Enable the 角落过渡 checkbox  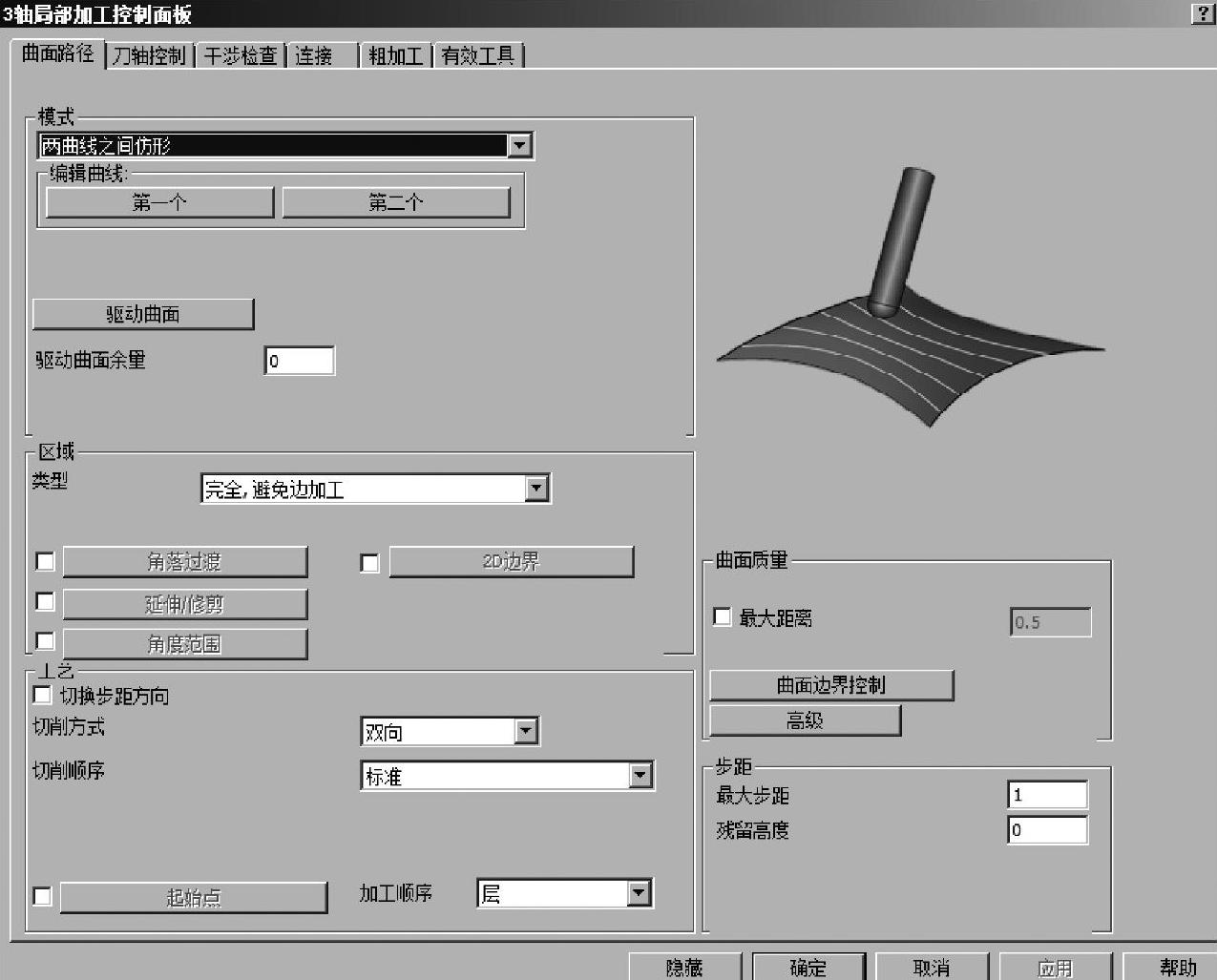[x=45, y=561]
